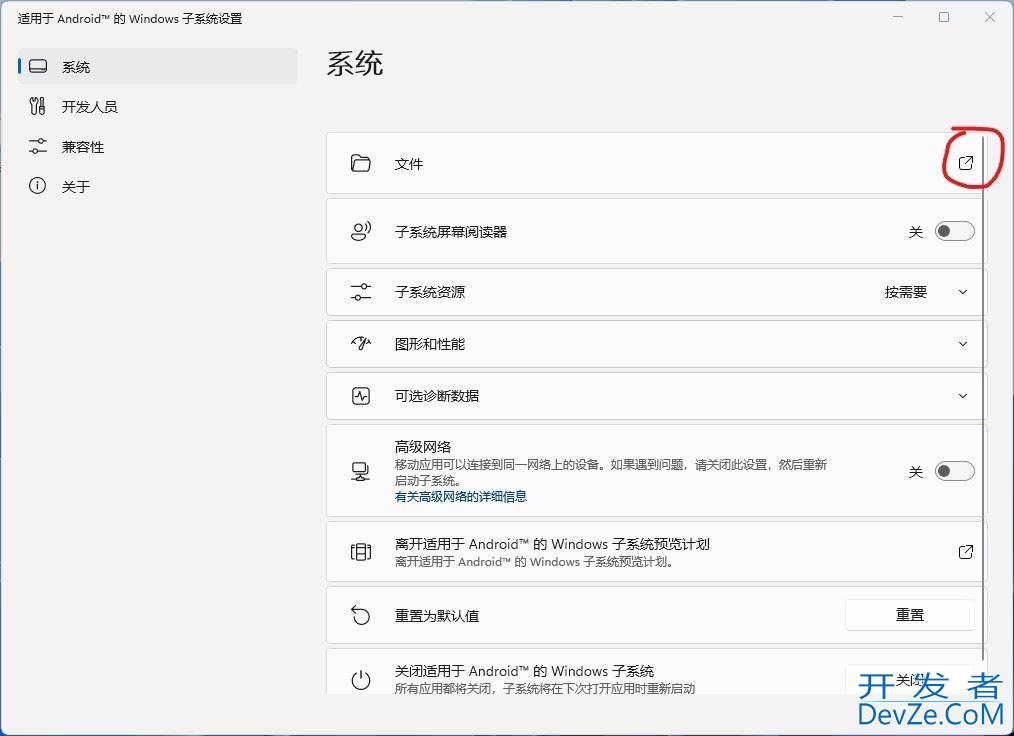The width and height of the screenshot is (1014, 736).
Task: Open the 离开预览计划 external link icon
Action: coord(965,552)
